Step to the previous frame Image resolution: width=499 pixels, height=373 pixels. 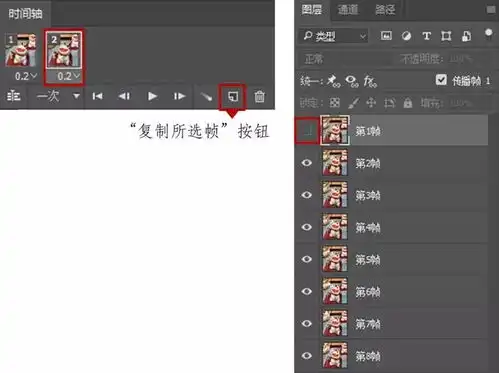[x=124, y=96]
